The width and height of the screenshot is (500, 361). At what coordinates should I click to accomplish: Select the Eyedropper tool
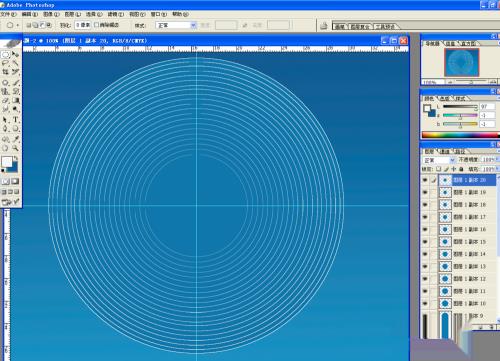click(15, 139)
